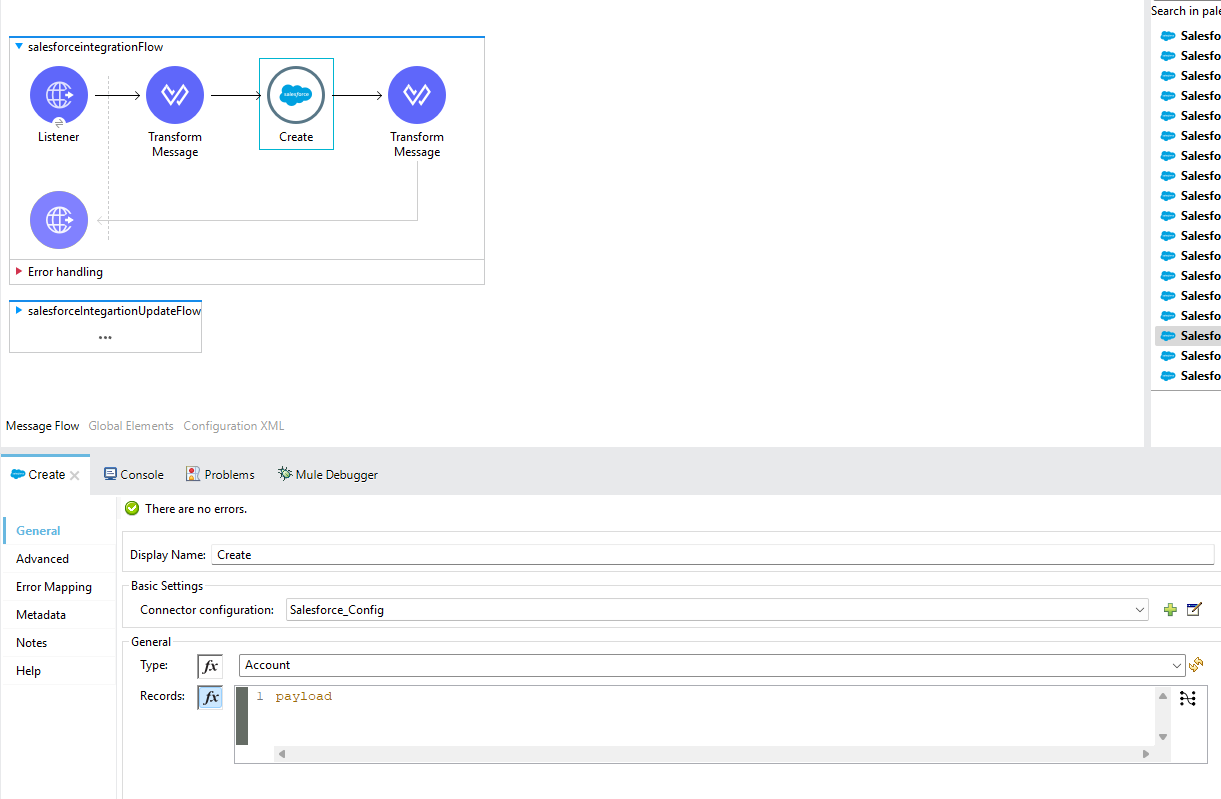Open the Metadata section
This screenshot has height=799, width=1221.
click(41, 615)
